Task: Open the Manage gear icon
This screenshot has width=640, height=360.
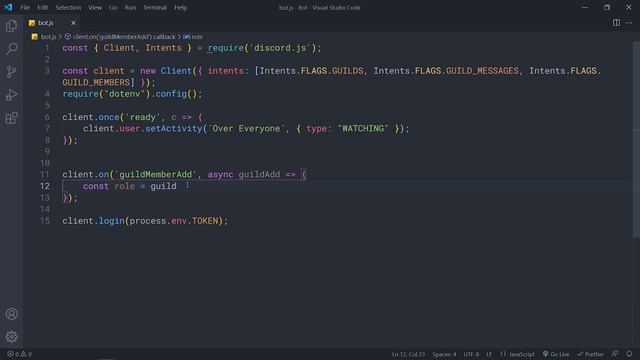Action: tap(11, 337)
